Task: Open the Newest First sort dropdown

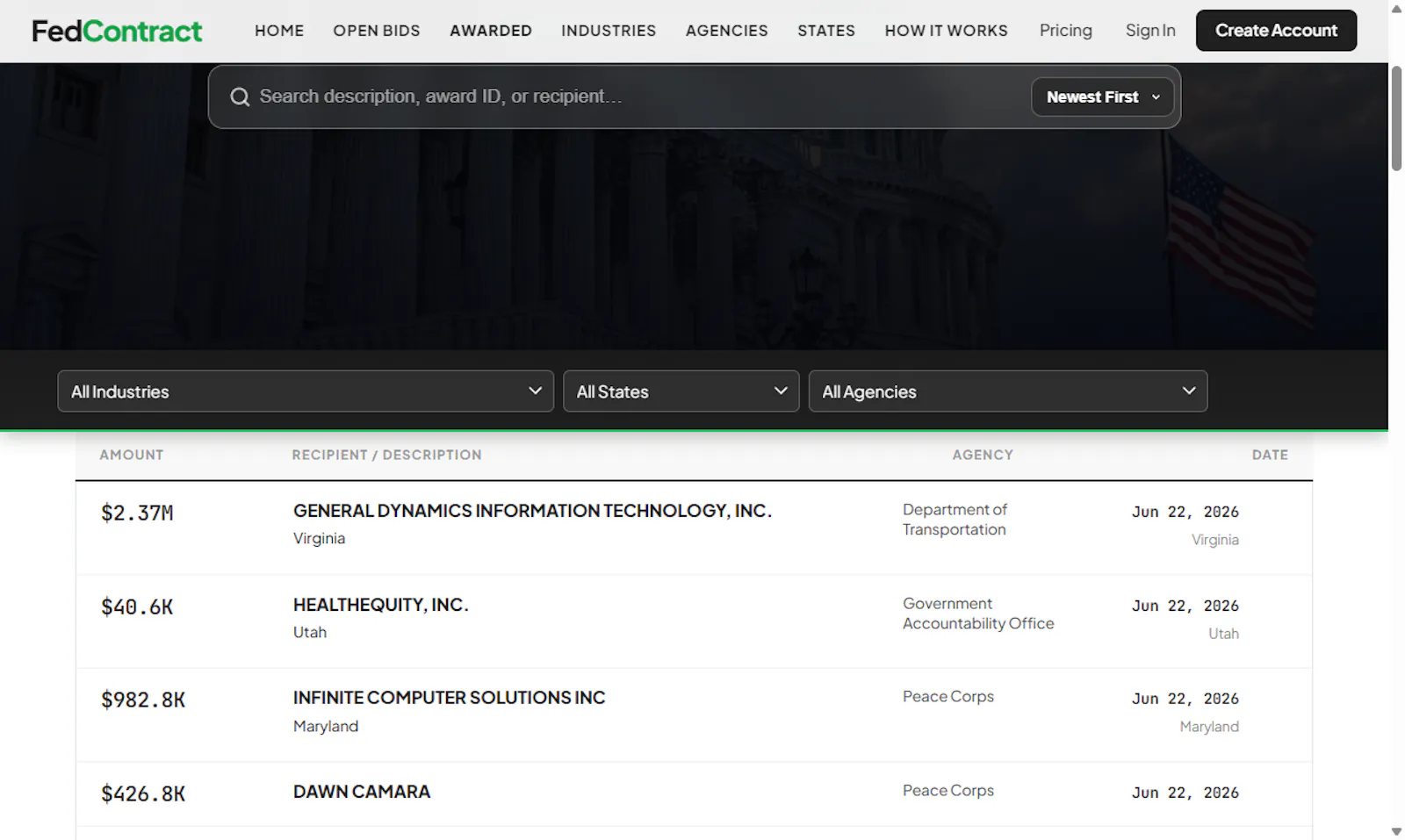Action: coord(1103,97)
